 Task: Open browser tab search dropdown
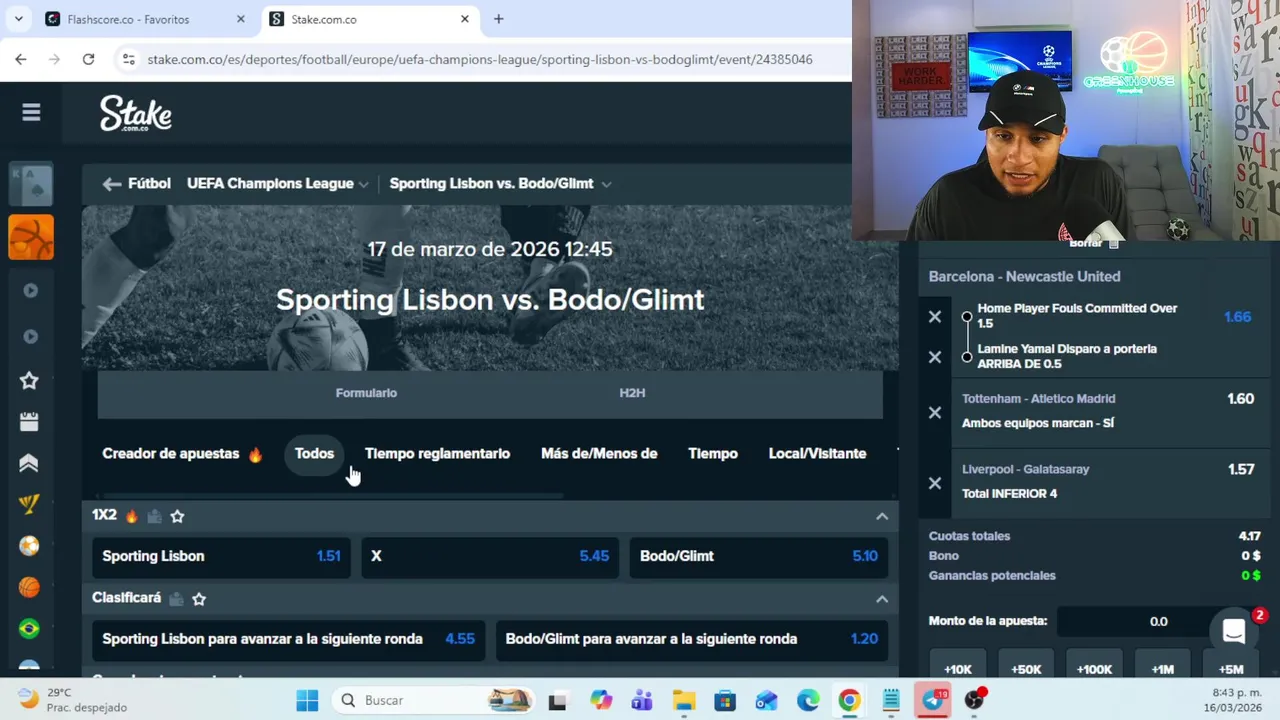click(18, 19)
